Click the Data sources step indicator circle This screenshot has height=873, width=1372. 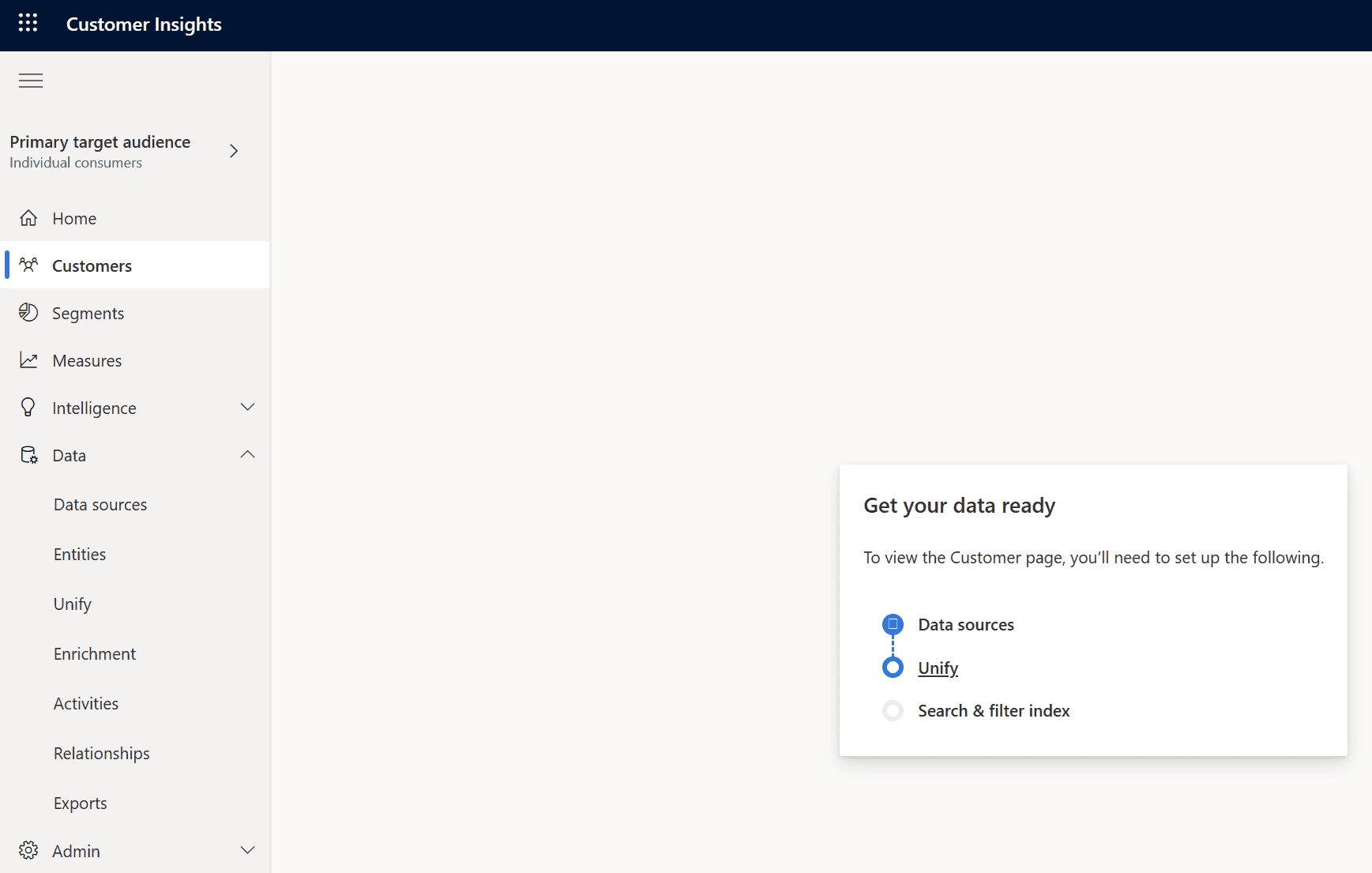coord(893,625)
